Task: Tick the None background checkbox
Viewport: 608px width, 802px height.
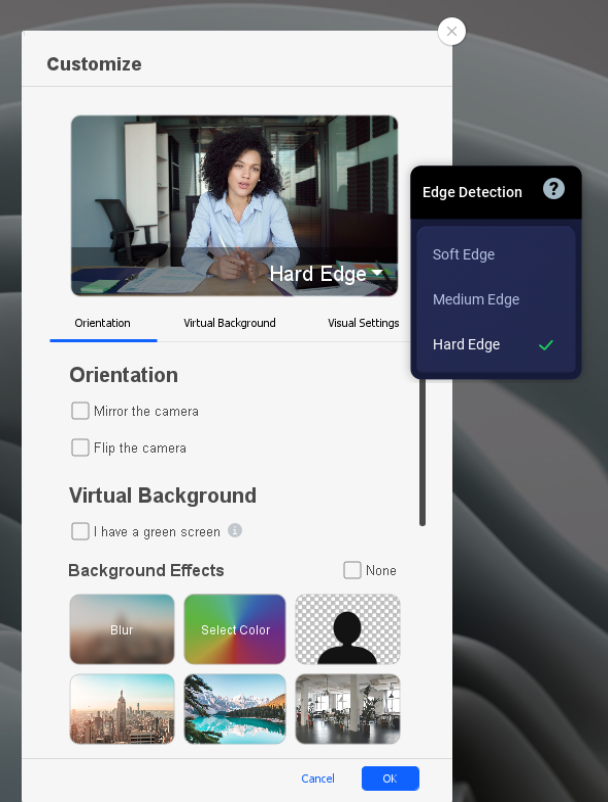Action: coord(352,570)
